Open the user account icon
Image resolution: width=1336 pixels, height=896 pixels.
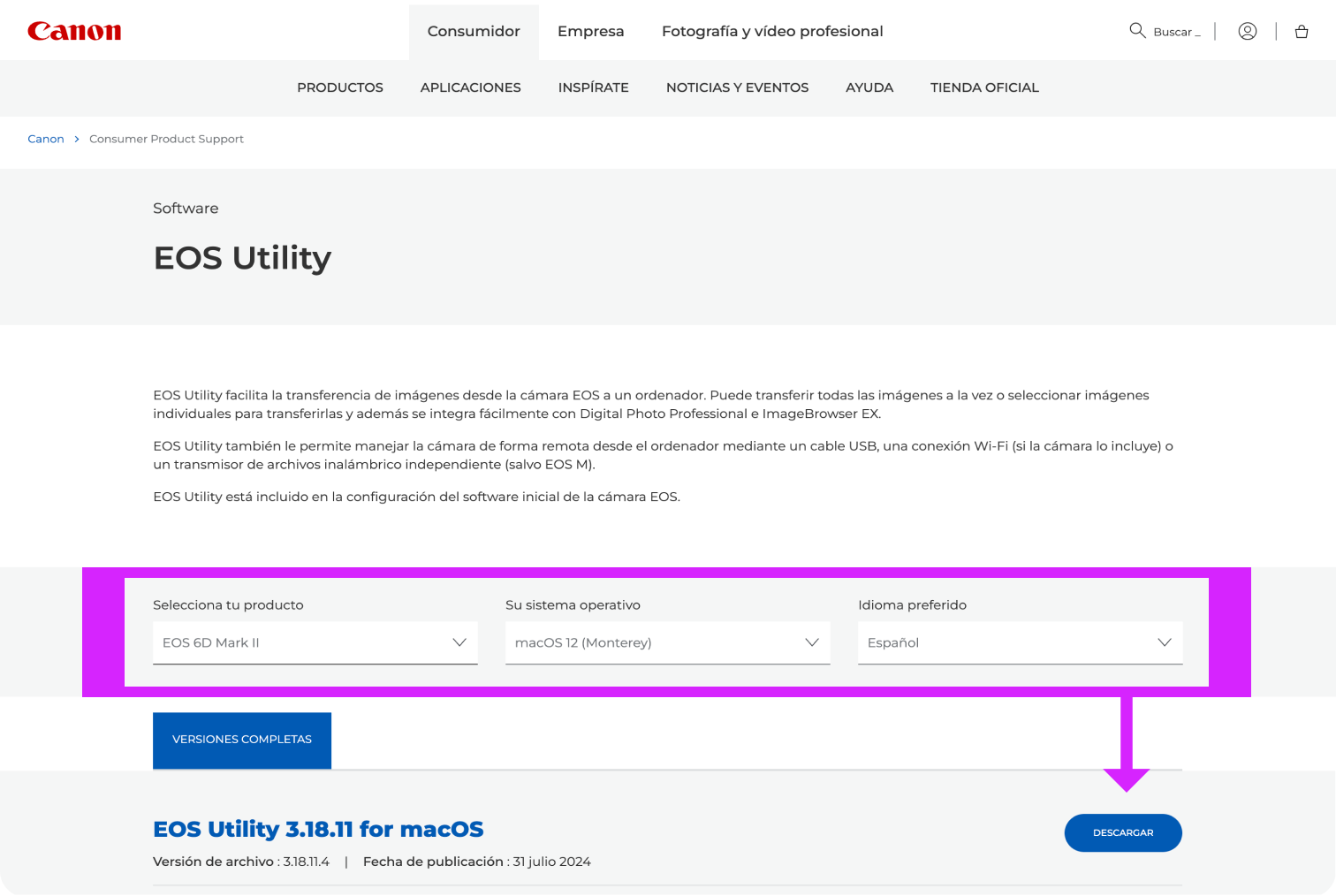point(1247,31)
